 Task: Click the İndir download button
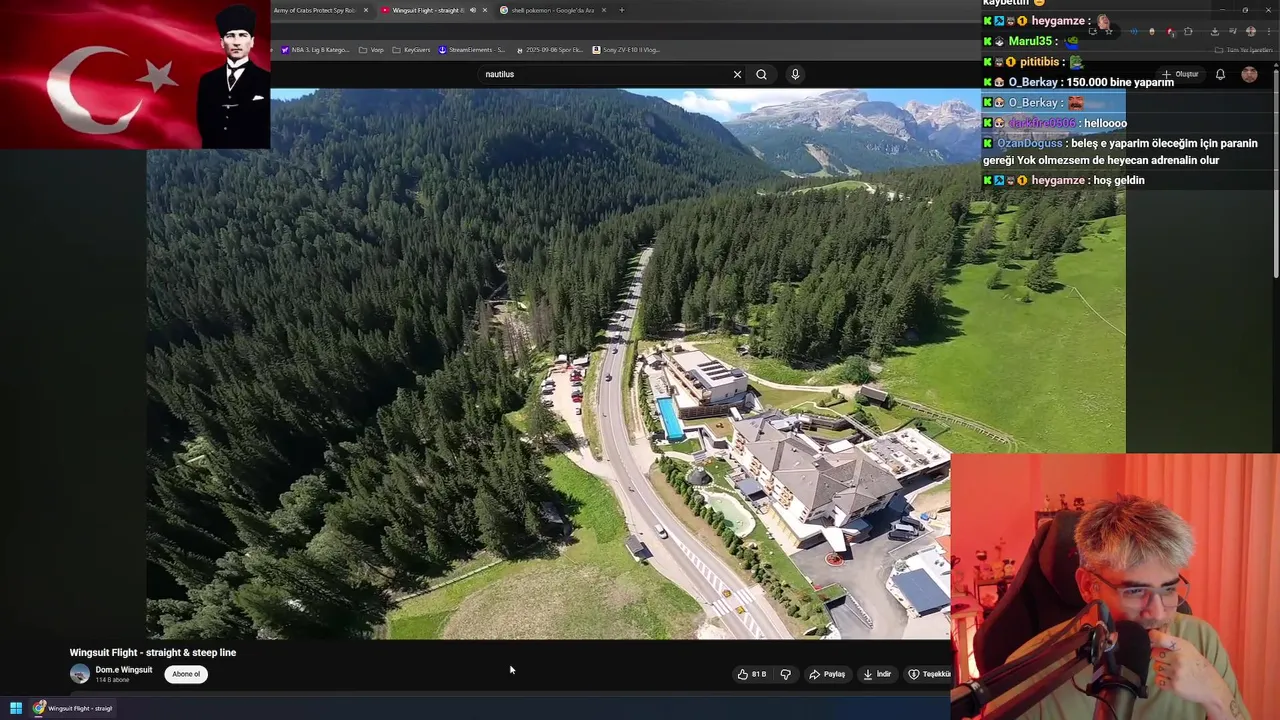point(877,674)
